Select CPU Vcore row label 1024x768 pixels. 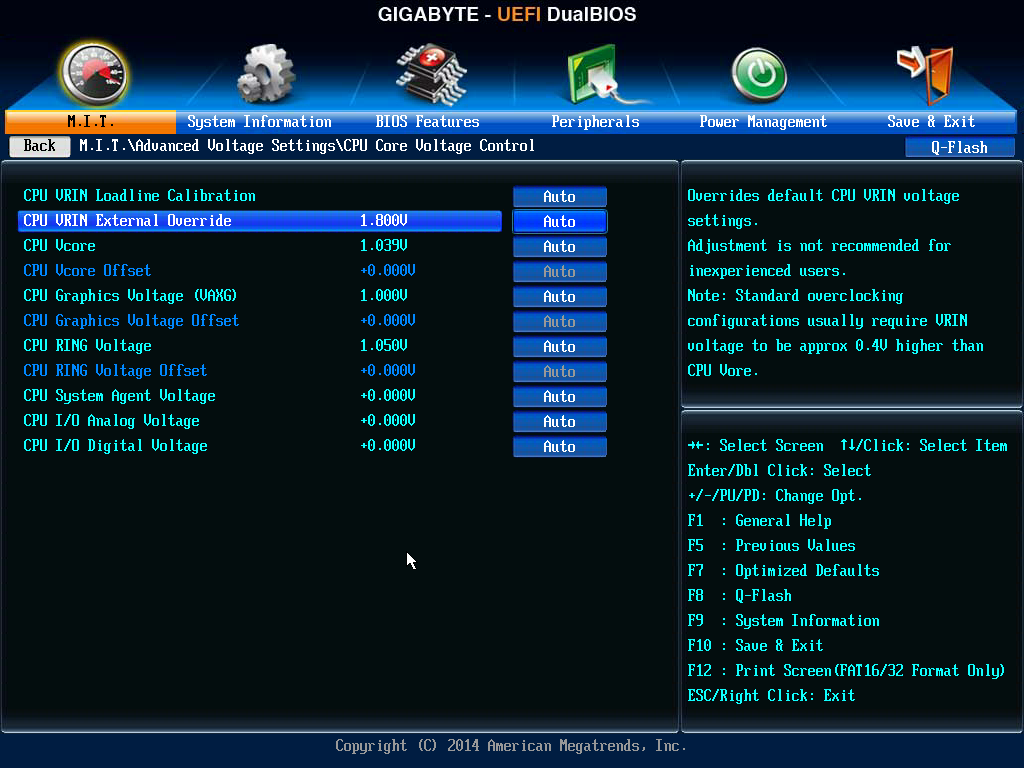pos(59,246)
